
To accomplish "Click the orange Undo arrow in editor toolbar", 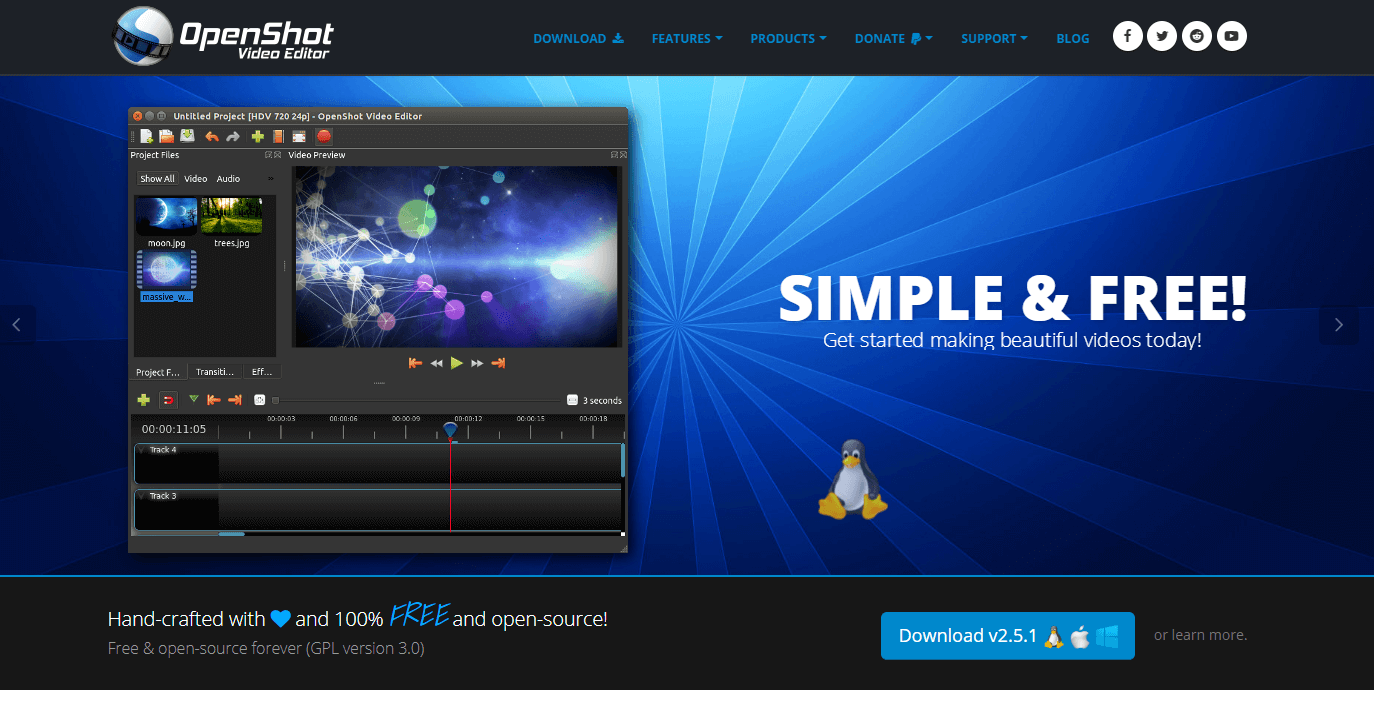I will (212, 137).
